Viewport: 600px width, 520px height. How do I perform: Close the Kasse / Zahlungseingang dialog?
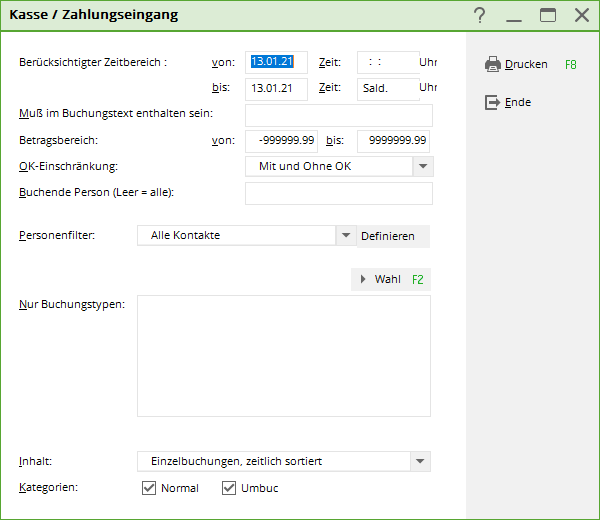pos(582,15)
